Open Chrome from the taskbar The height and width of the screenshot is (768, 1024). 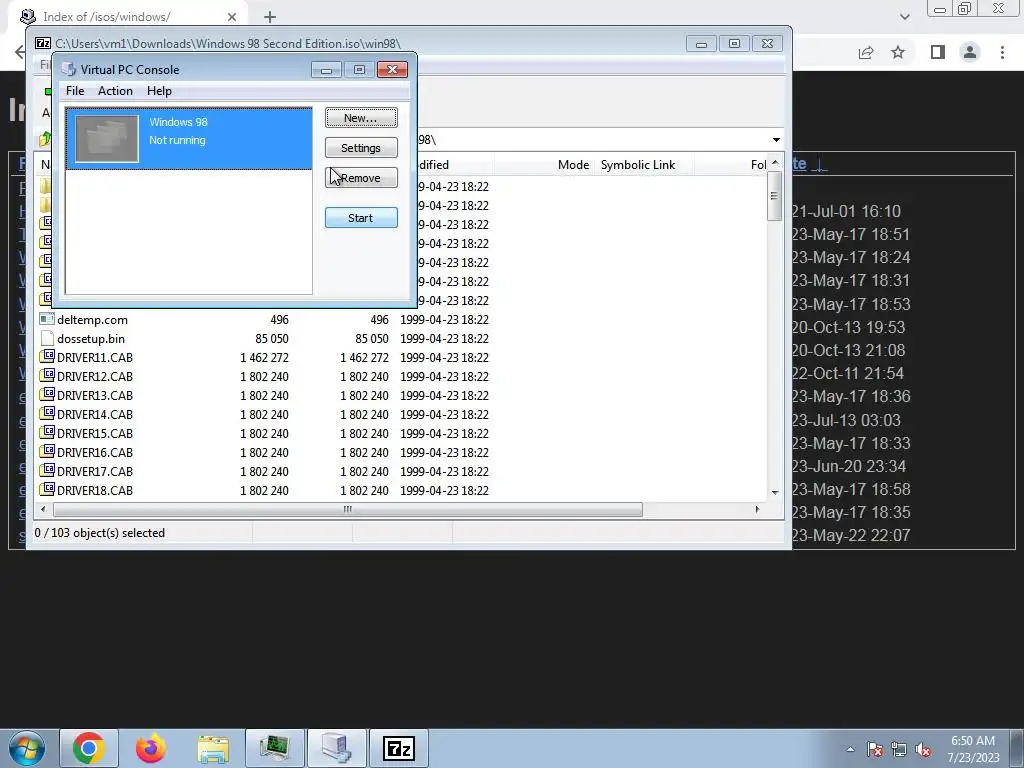click(89, 748)
